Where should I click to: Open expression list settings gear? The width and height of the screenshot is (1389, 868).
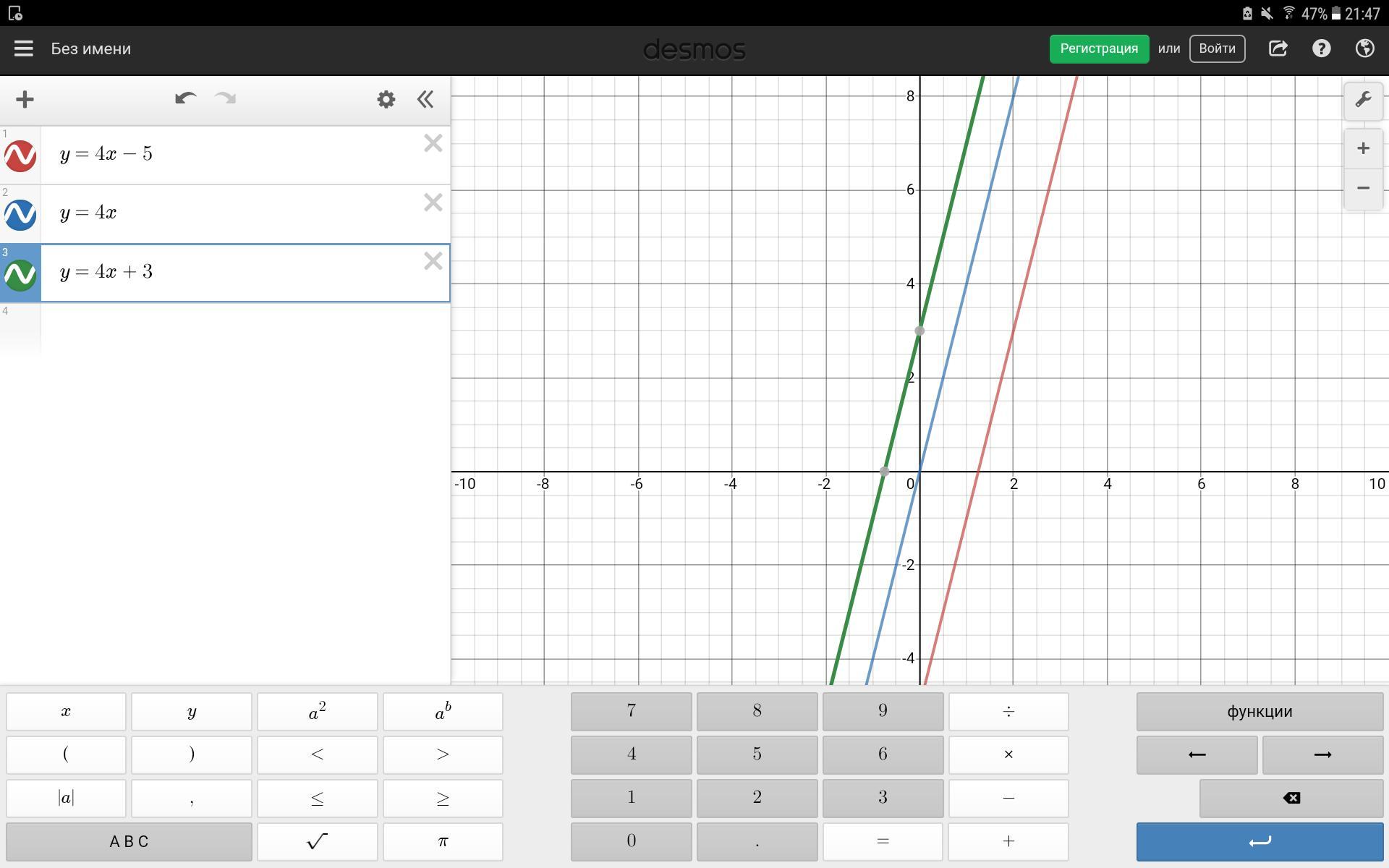coord(386,99)
